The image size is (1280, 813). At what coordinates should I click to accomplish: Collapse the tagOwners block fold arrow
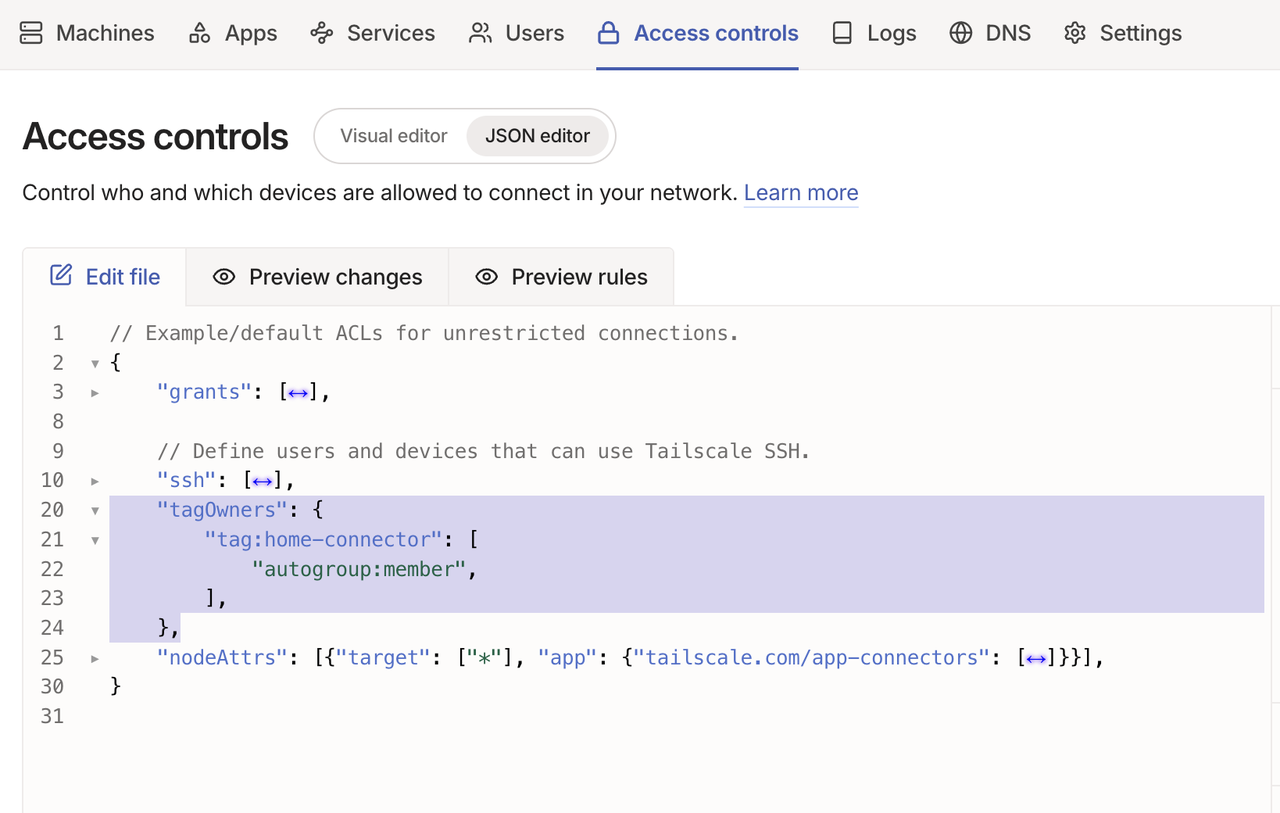pos(95,510)
